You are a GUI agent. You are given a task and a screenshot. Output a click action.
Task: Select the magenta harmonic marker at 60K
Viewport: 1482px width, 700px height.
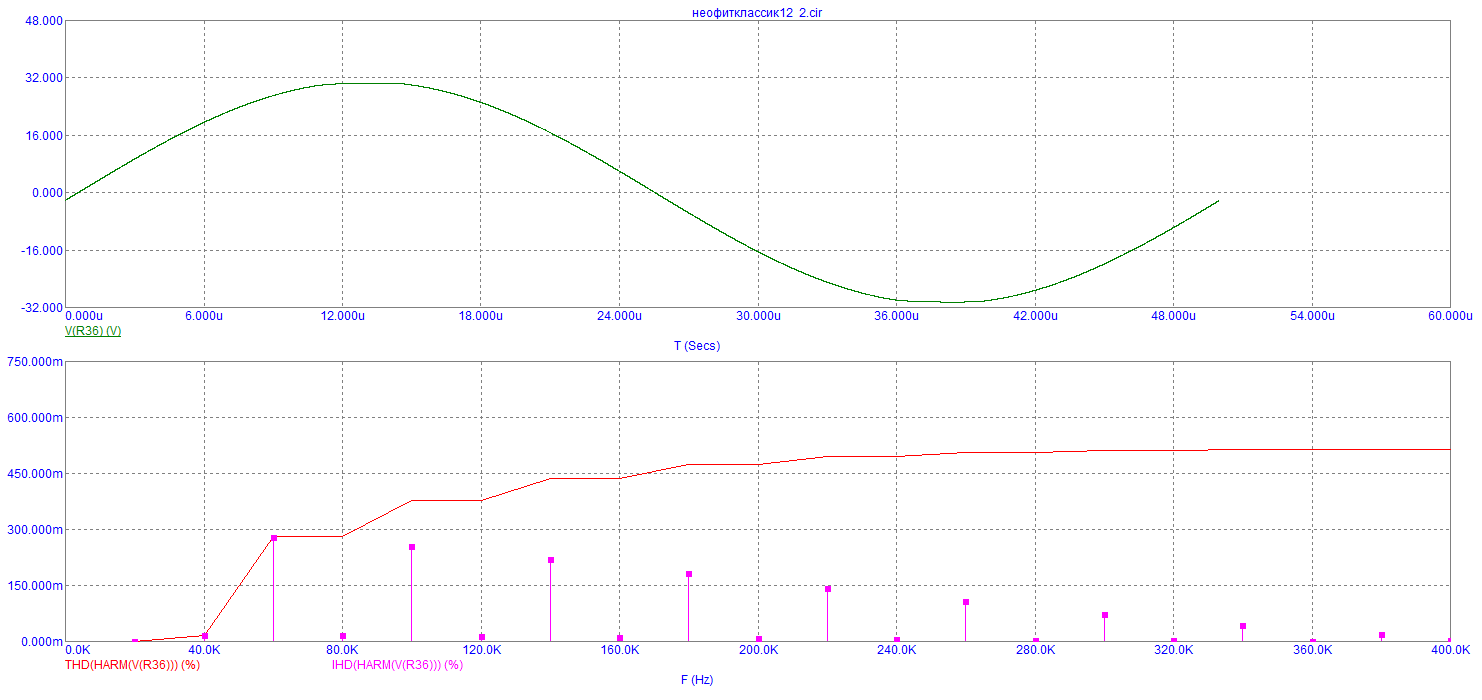(274, 538)
